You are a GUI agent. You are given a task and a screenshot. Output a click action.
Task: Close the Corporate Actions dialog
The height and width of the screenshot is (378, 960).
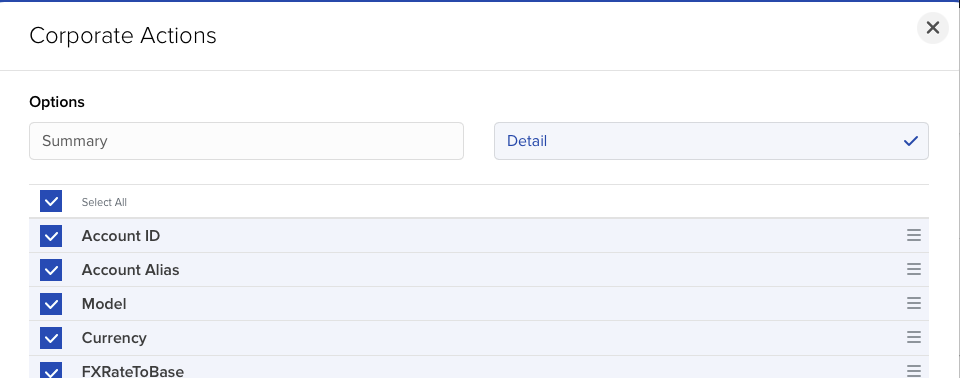click(932, 28)
